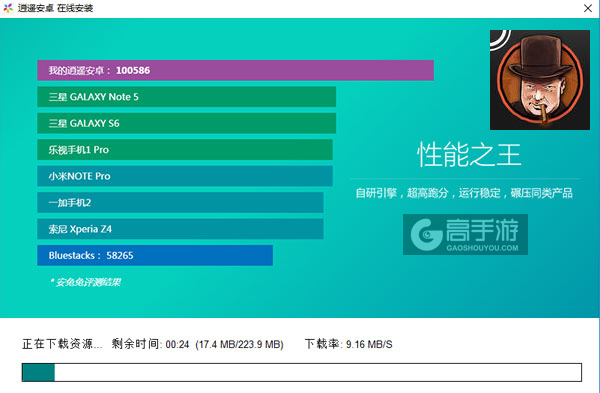
Task: Select the 索尼 Xperia Z4 bar
Action: tap(180, 229)
